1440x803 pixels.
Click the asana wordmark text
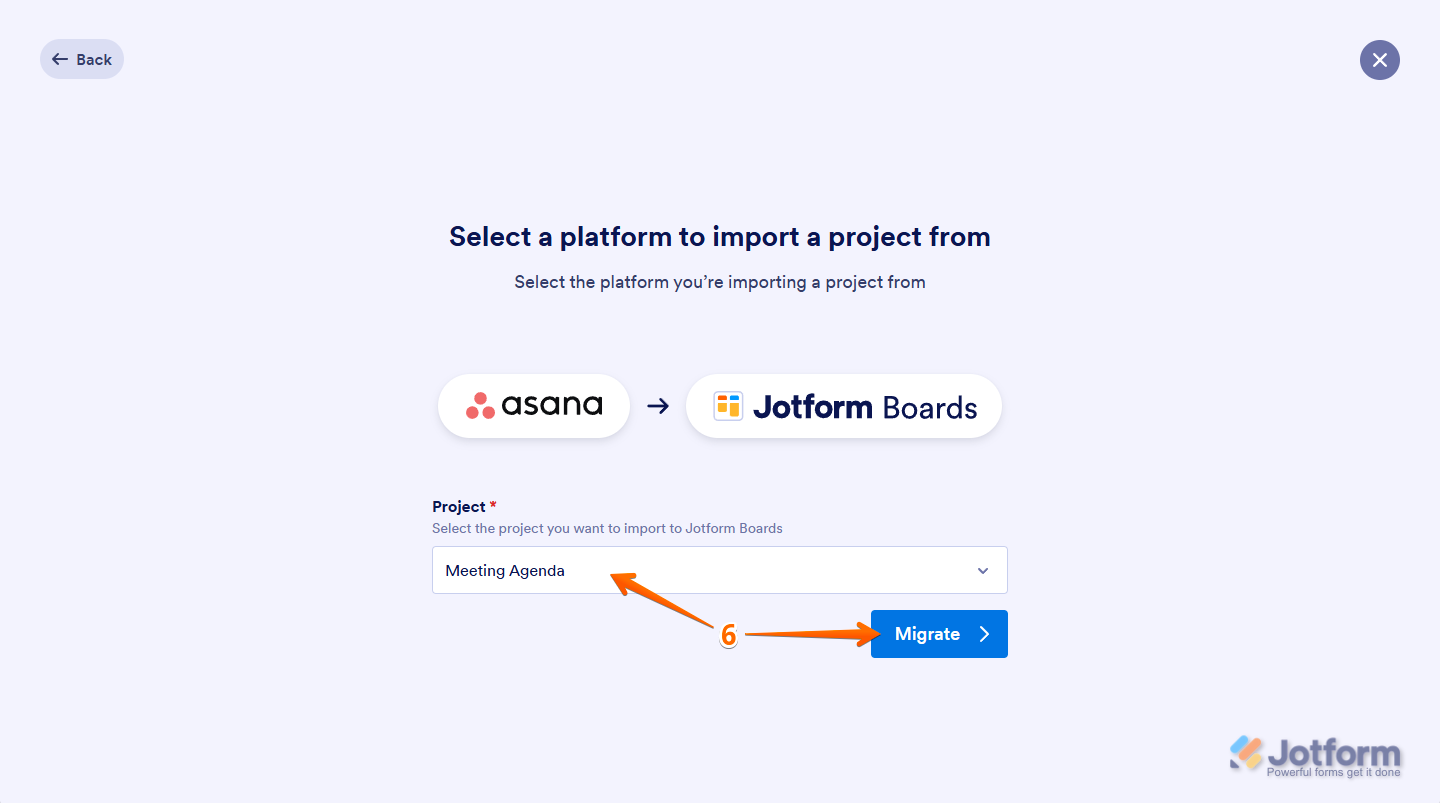pyautogui.click(x=551, y=405)
